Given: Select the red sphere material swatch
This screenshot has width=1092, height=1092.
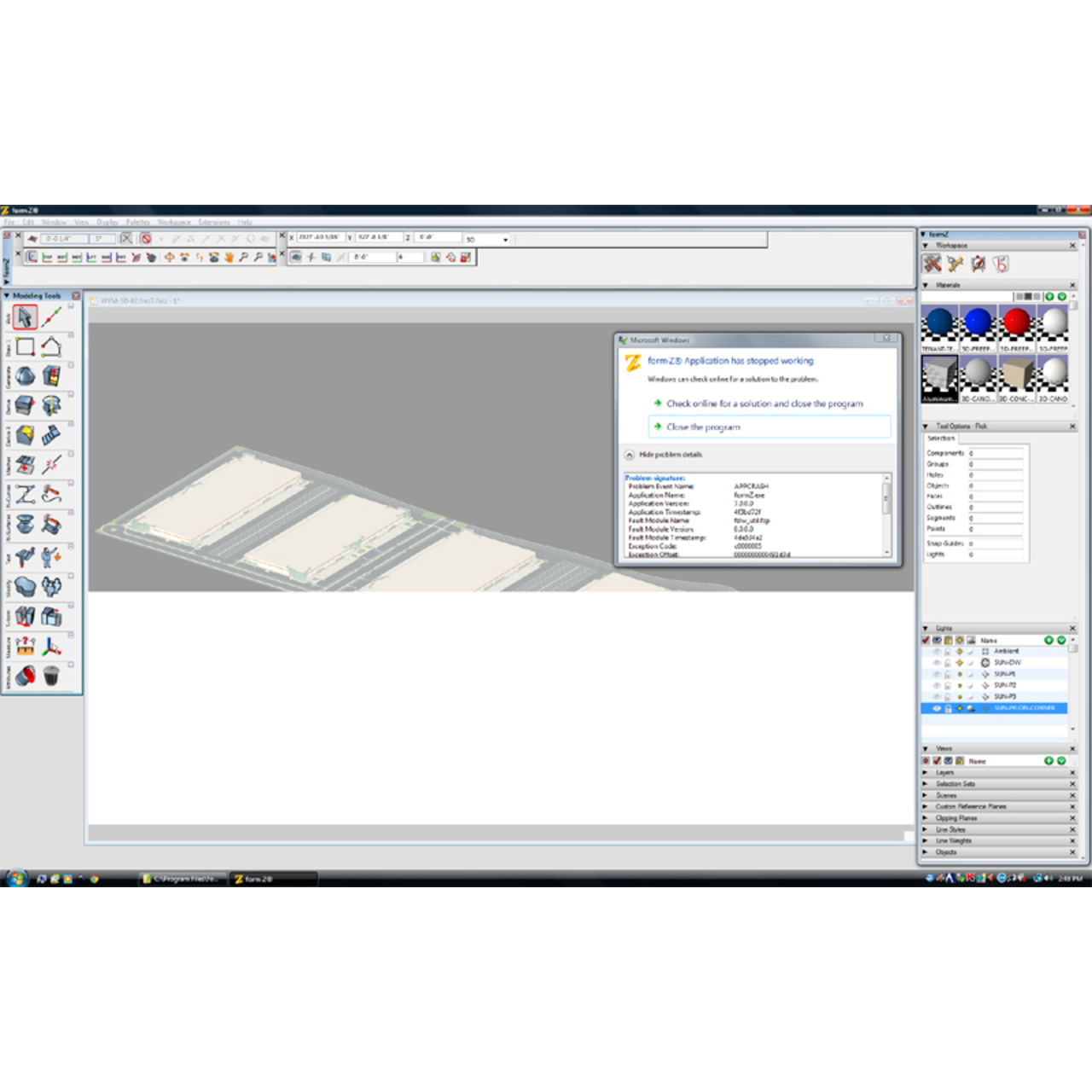Looking at the screenshot, I should point(1016,323).
